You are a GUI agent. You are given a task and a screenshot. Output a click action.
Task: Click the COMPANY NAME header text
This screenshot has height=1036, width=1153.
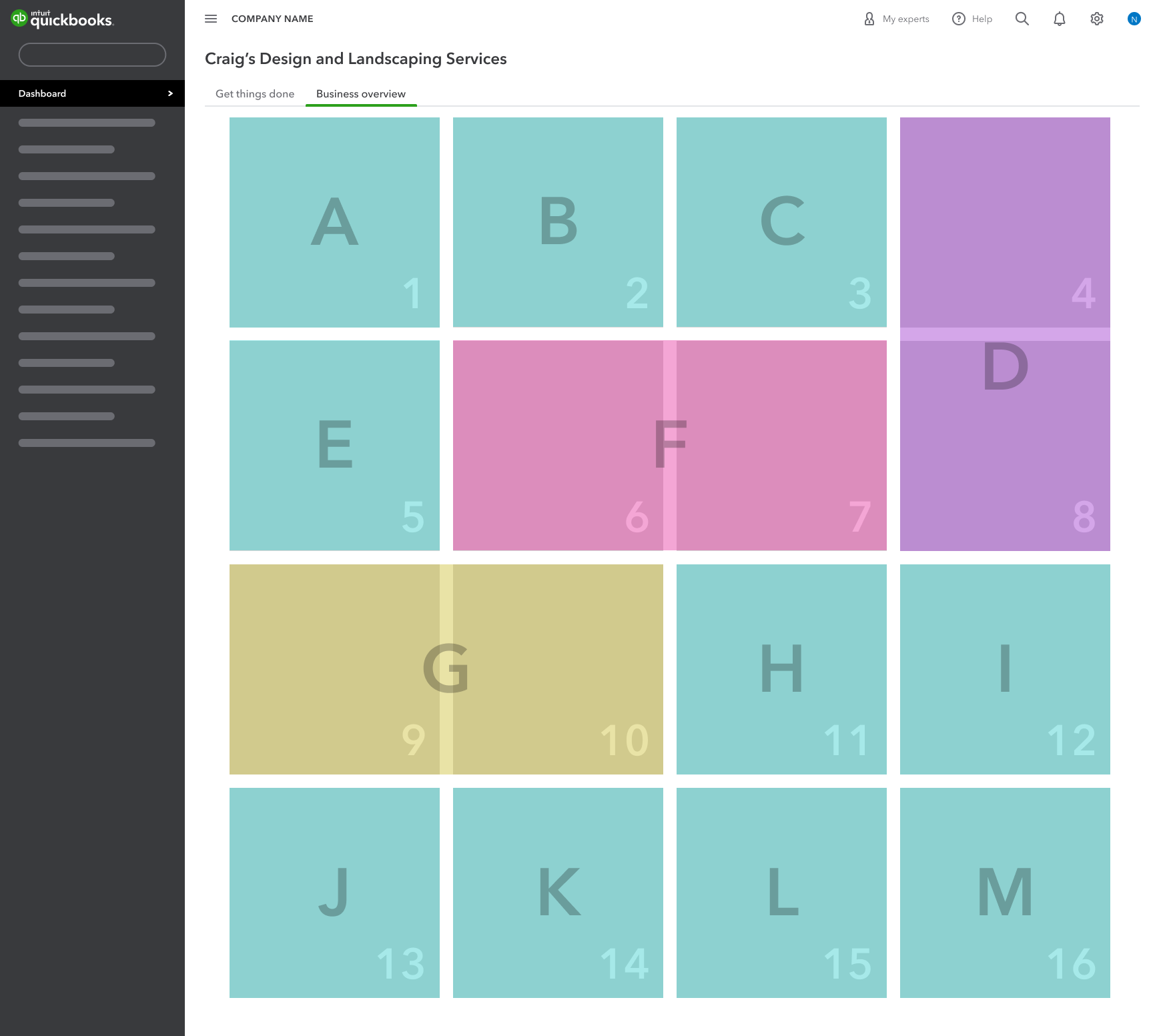point(272,19)
